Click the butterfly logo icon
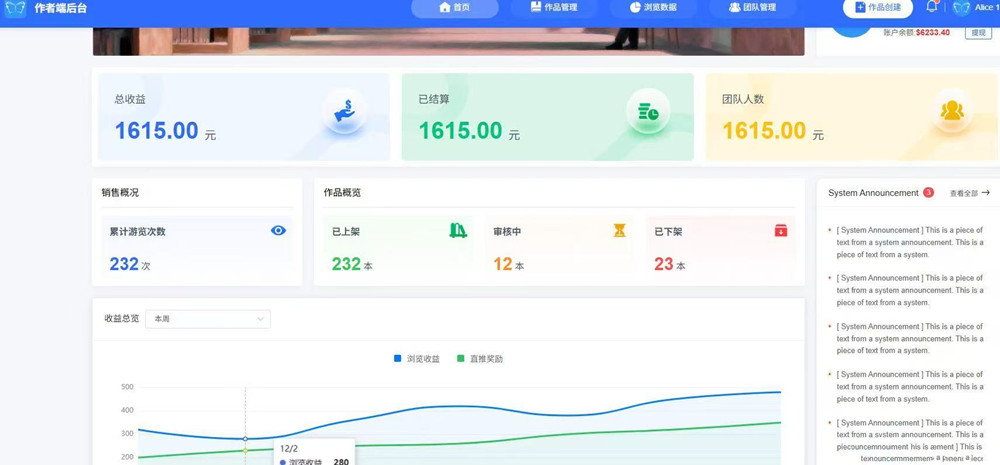The width and height of the screenshot is (1000, 465). click(15, 8)
